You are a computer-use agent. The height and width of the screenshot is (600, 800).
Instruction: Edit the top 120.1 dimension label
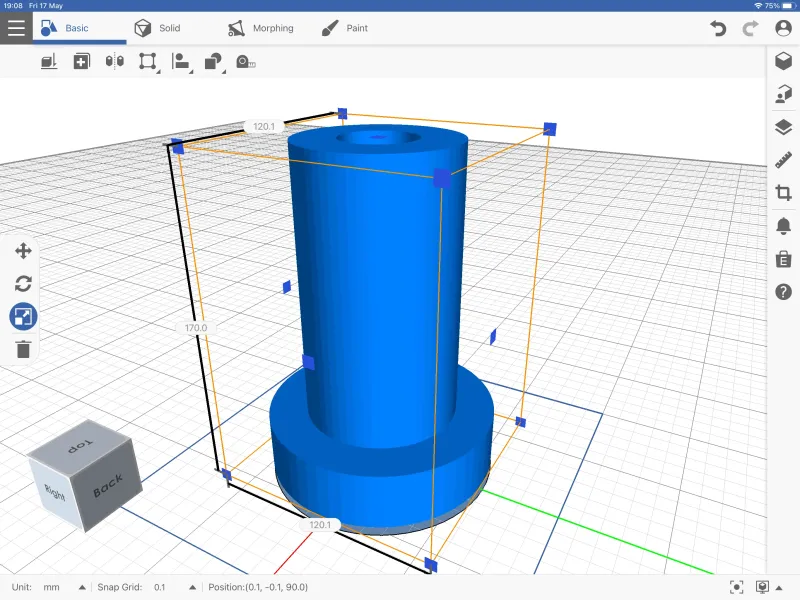coord(264,126)
